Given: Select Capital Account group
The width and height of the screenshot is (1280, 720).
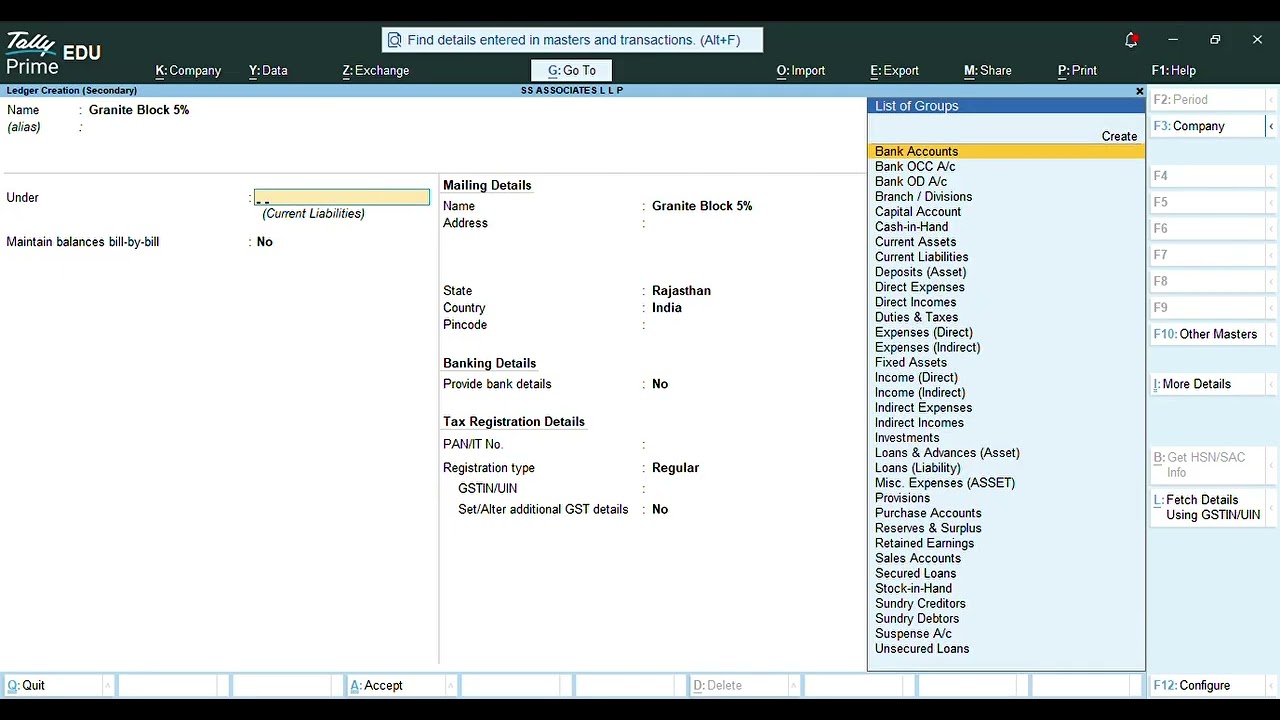Looking at the screenshot, I should coord(1006,212).
